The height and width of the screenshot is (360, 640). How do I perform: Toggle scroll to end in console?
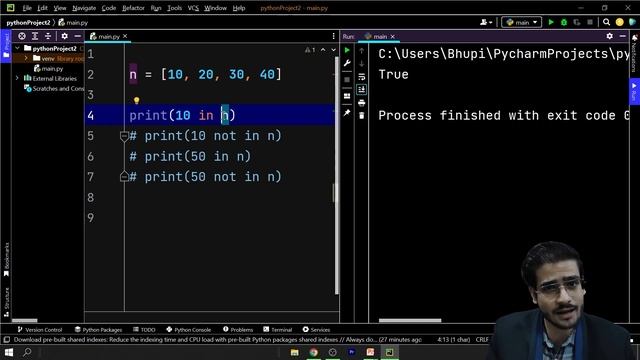pos(362,89)
